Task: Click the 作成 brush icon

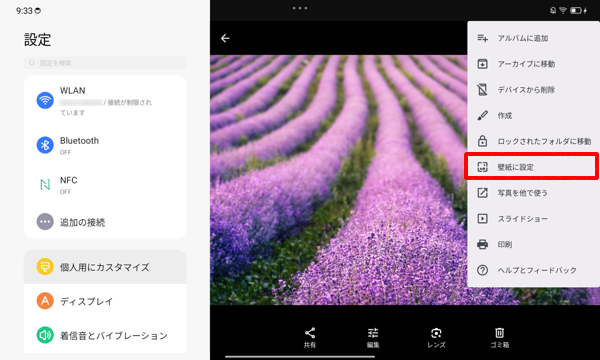Action: (483, 116)
